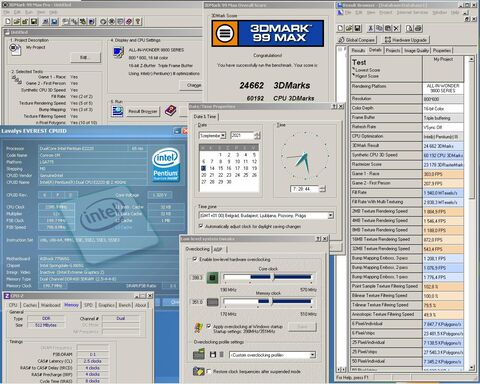This screenshot has width=480, height=384.
Task: Click the Result Browser button
Action: click(142, 111)
